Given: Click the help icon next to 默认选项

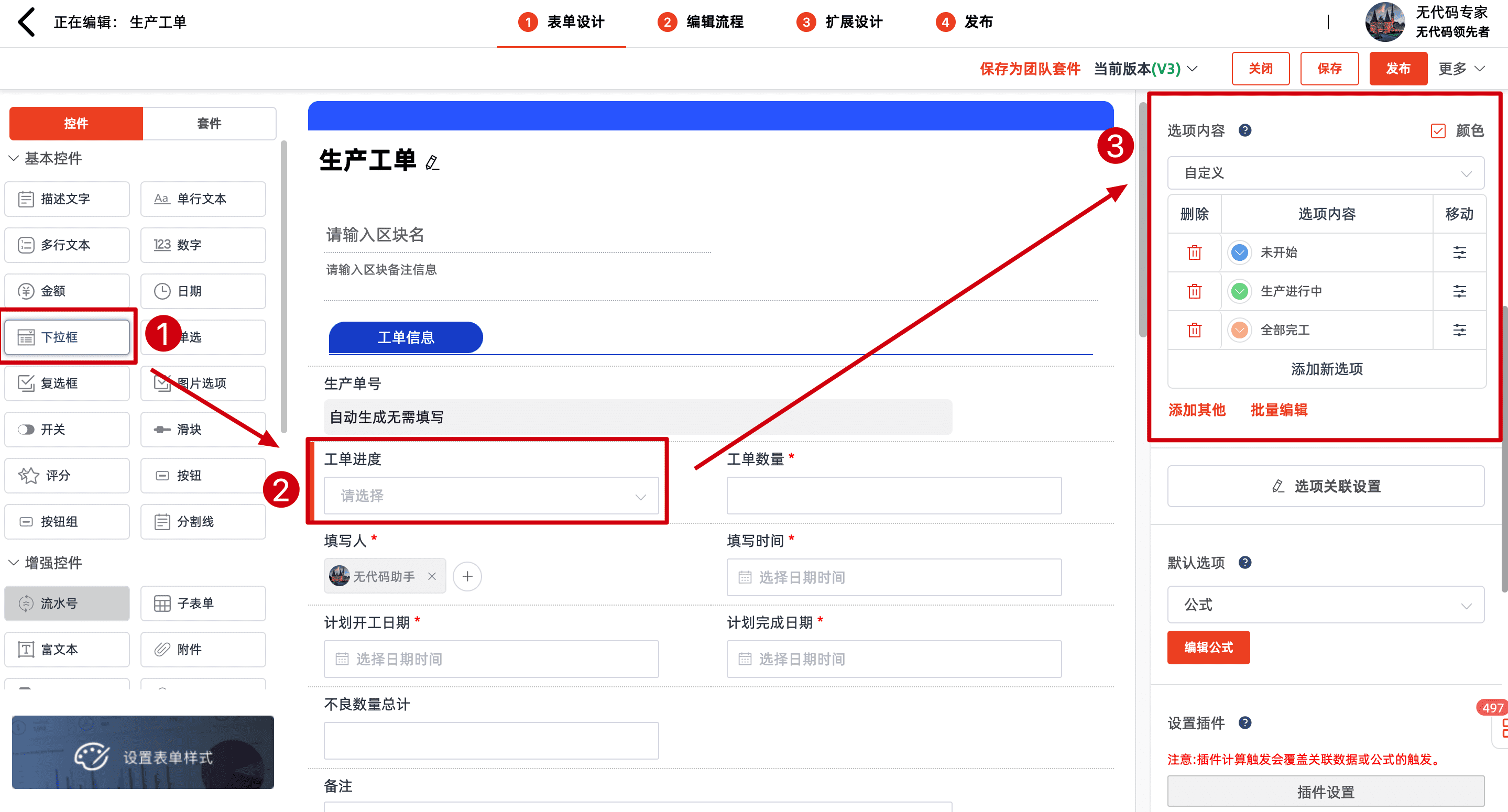Looking at the screenshot, I should coord(1245,563).
